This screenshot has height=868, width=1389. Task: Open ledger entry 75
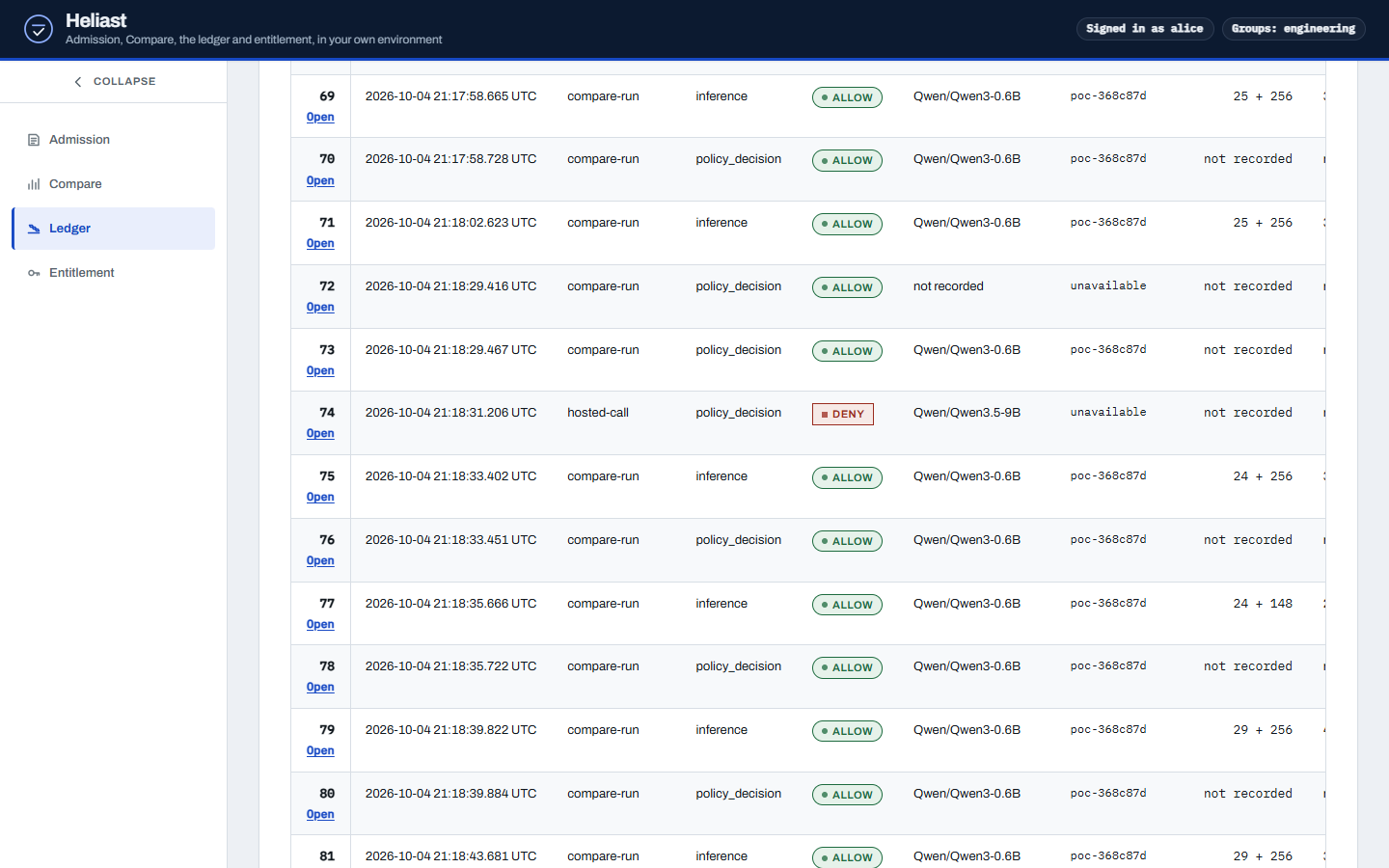[x=320, y=497]
